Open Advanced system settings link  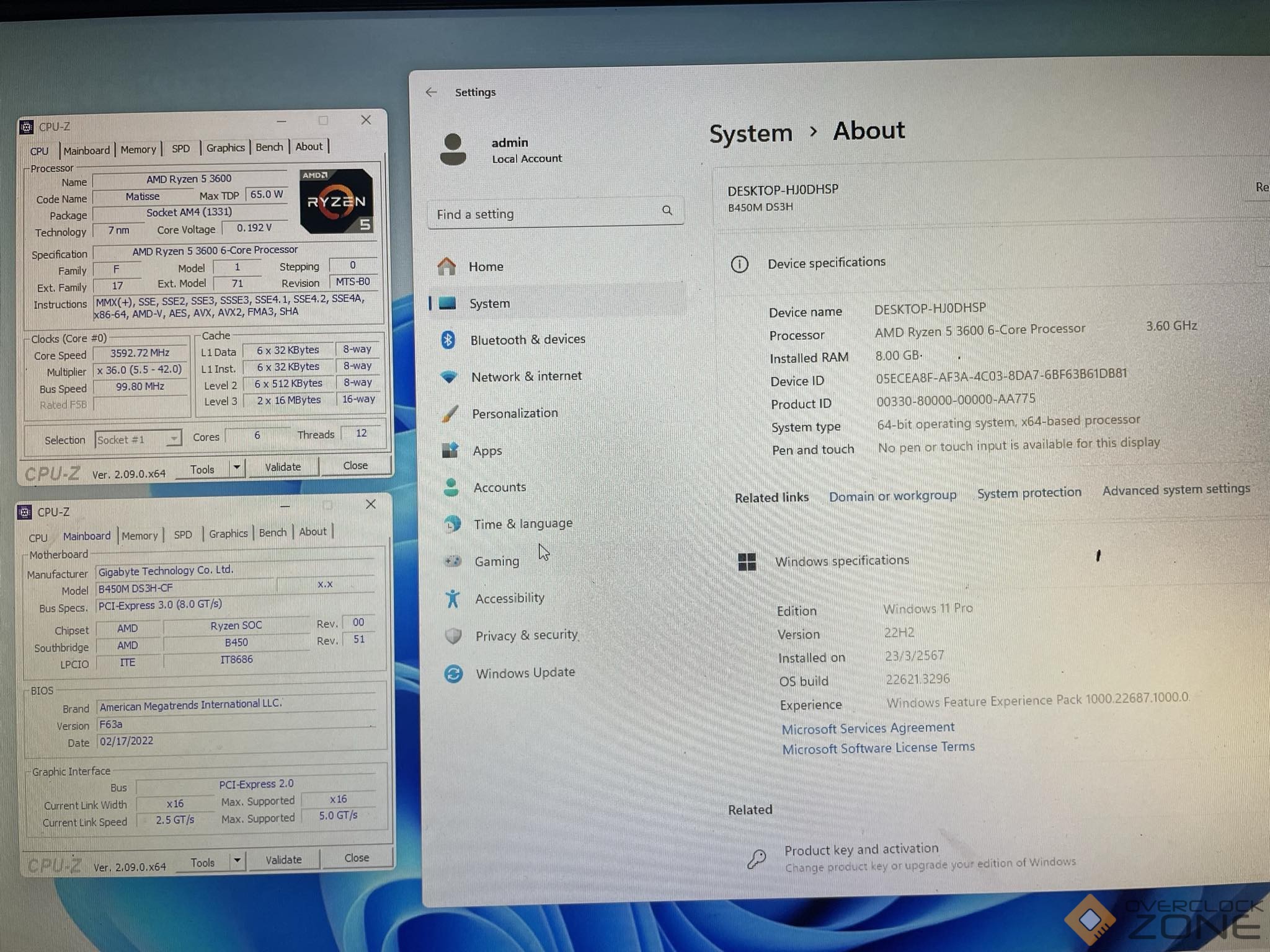click(x=1176, y=490)
